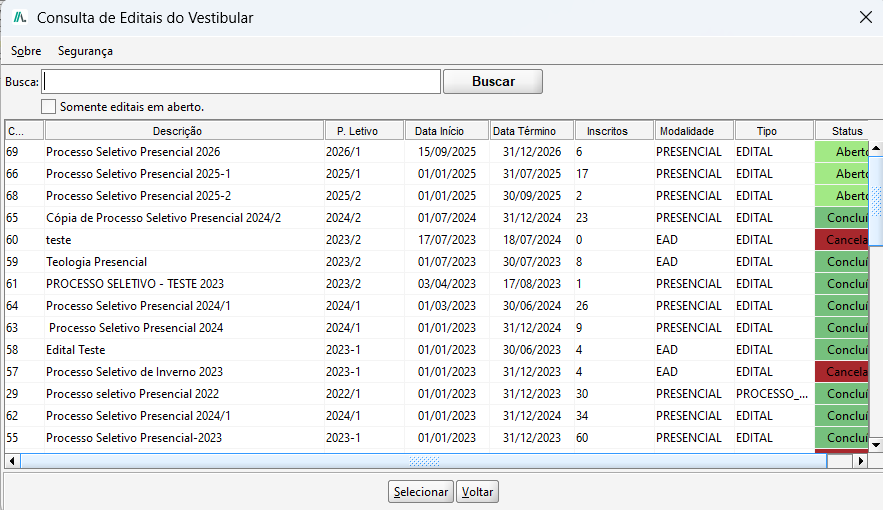Viewport: 883px width, 510px height.
Task: Select row Processo Seletivo Presencial 2025-1
Action: coord(436,174)
